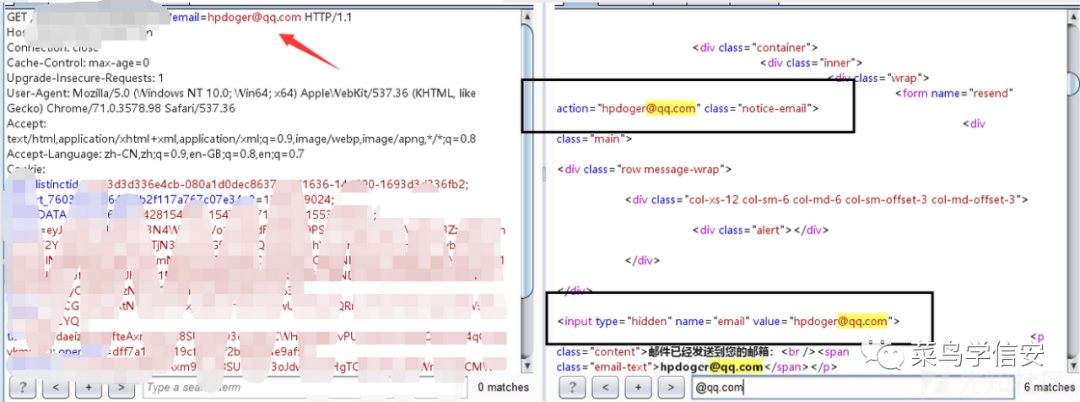Image resolution: width=1080 pixels, height=402 pixels.
Task: Click the class="content" paragraph line
Action: [704, 352]
